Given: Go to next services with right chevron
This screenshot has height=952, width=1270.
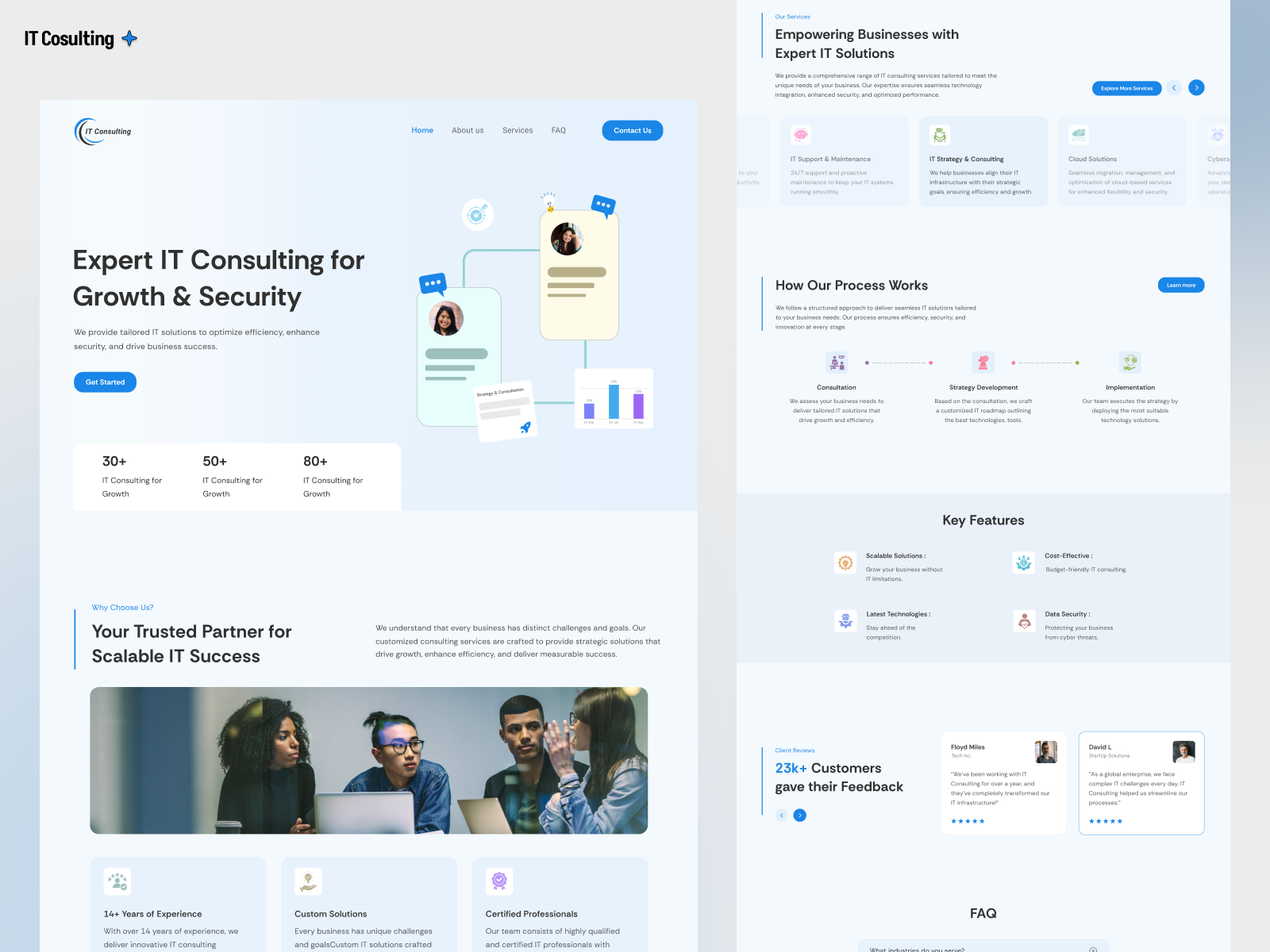Looking at the screenshot, I should [x=1196, y=88].
